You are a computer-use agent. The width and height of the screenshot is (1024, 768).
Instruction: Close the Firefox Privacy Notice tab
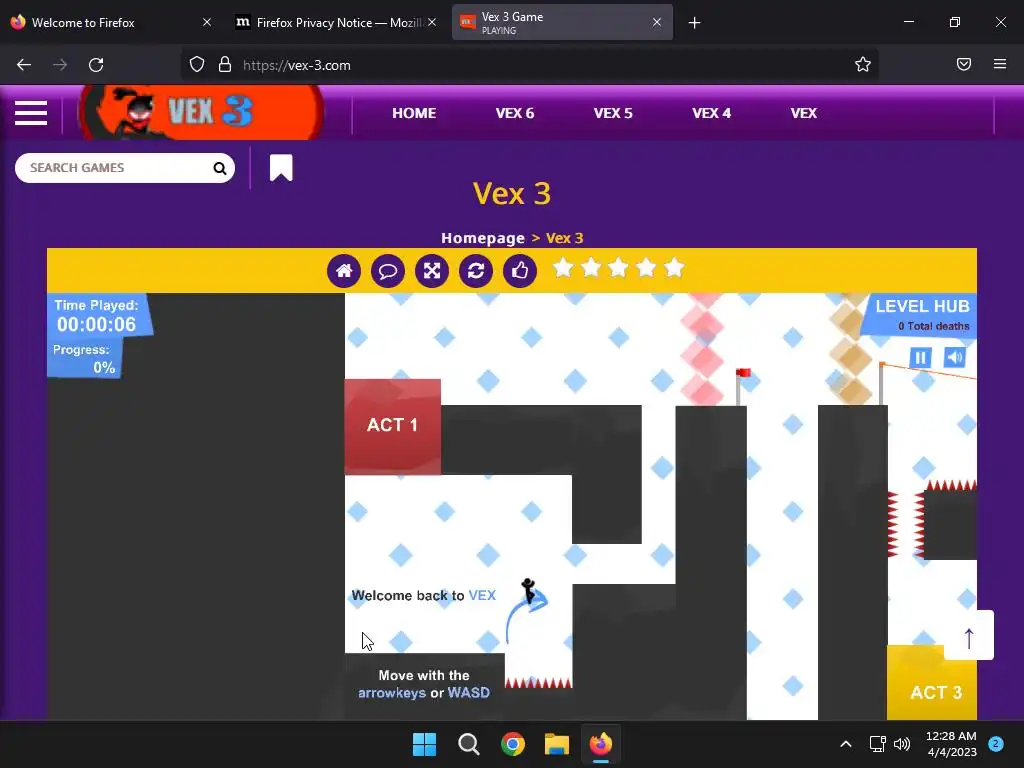click(432, 22)
